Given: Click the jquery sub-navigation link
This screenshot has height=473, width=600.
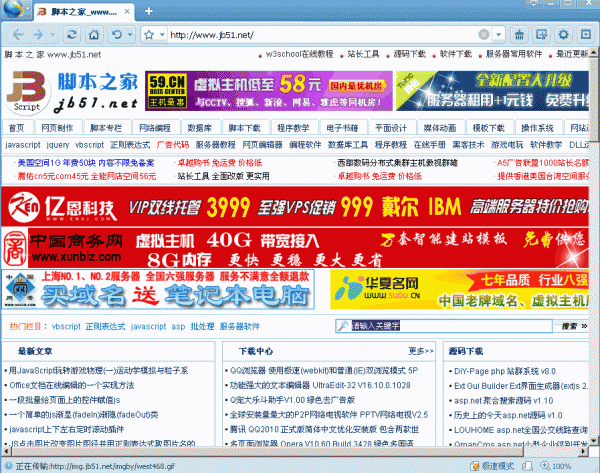Looking at the screenshot, I should 58,145.
